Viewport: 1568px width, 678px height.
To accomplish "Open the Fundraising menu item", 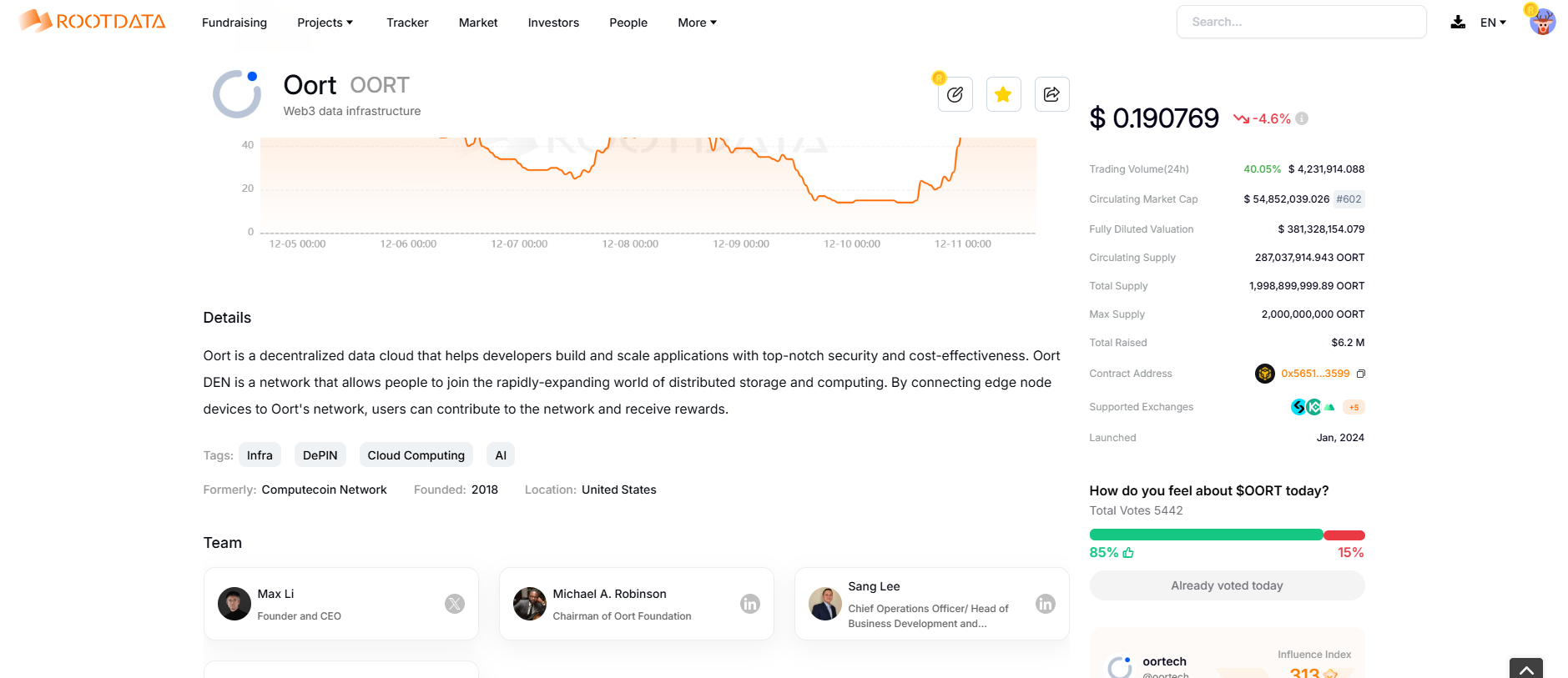I will (234, 23).
